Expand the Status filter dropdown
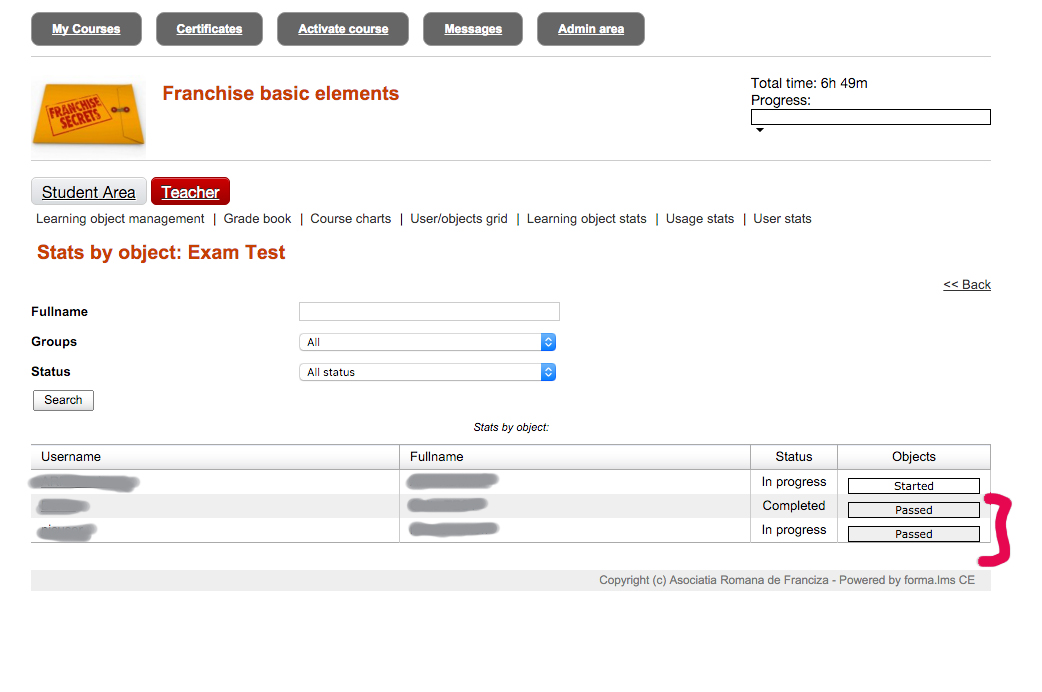This screenshot has width=1042, height=692. click(x=427, y=372)
